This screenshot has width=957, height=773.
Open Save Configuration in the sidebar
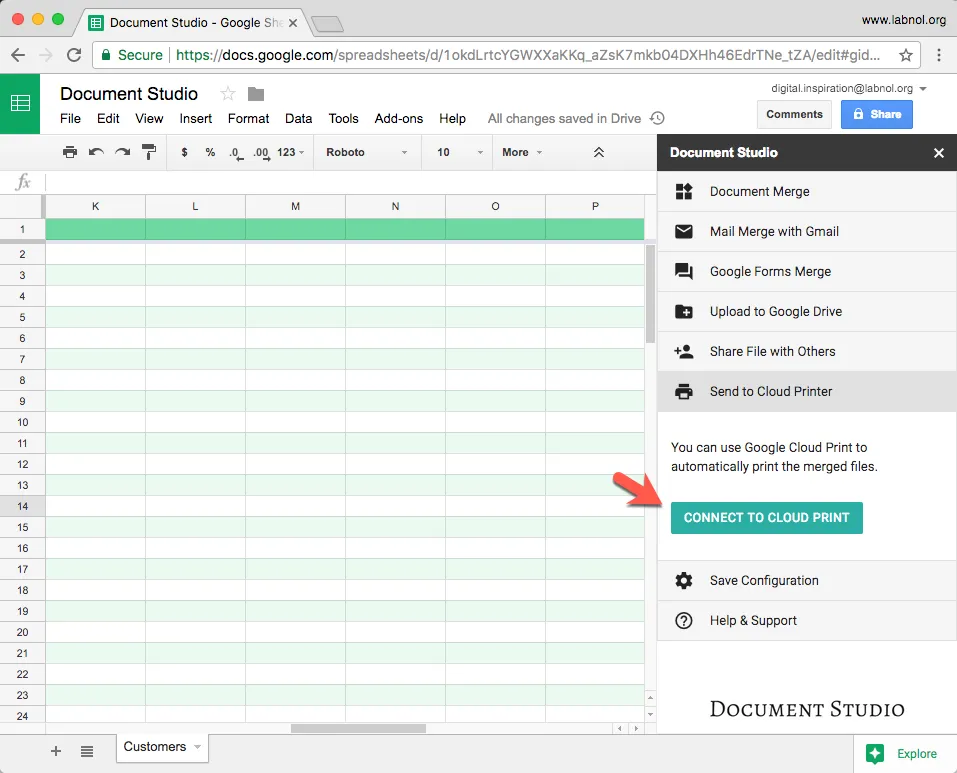tap(765, 580)
